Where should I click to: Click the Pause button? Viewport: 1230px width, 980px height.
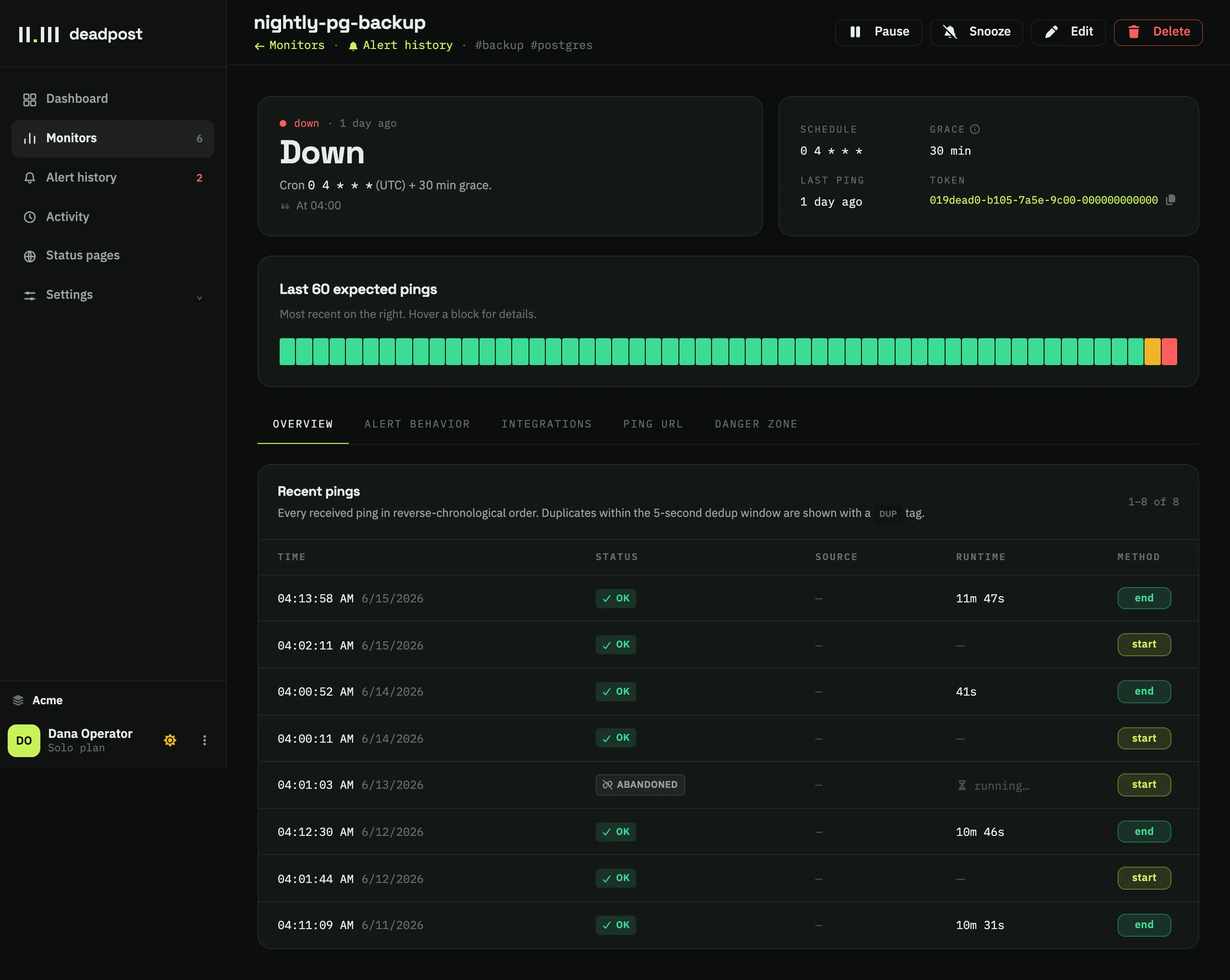878,32
